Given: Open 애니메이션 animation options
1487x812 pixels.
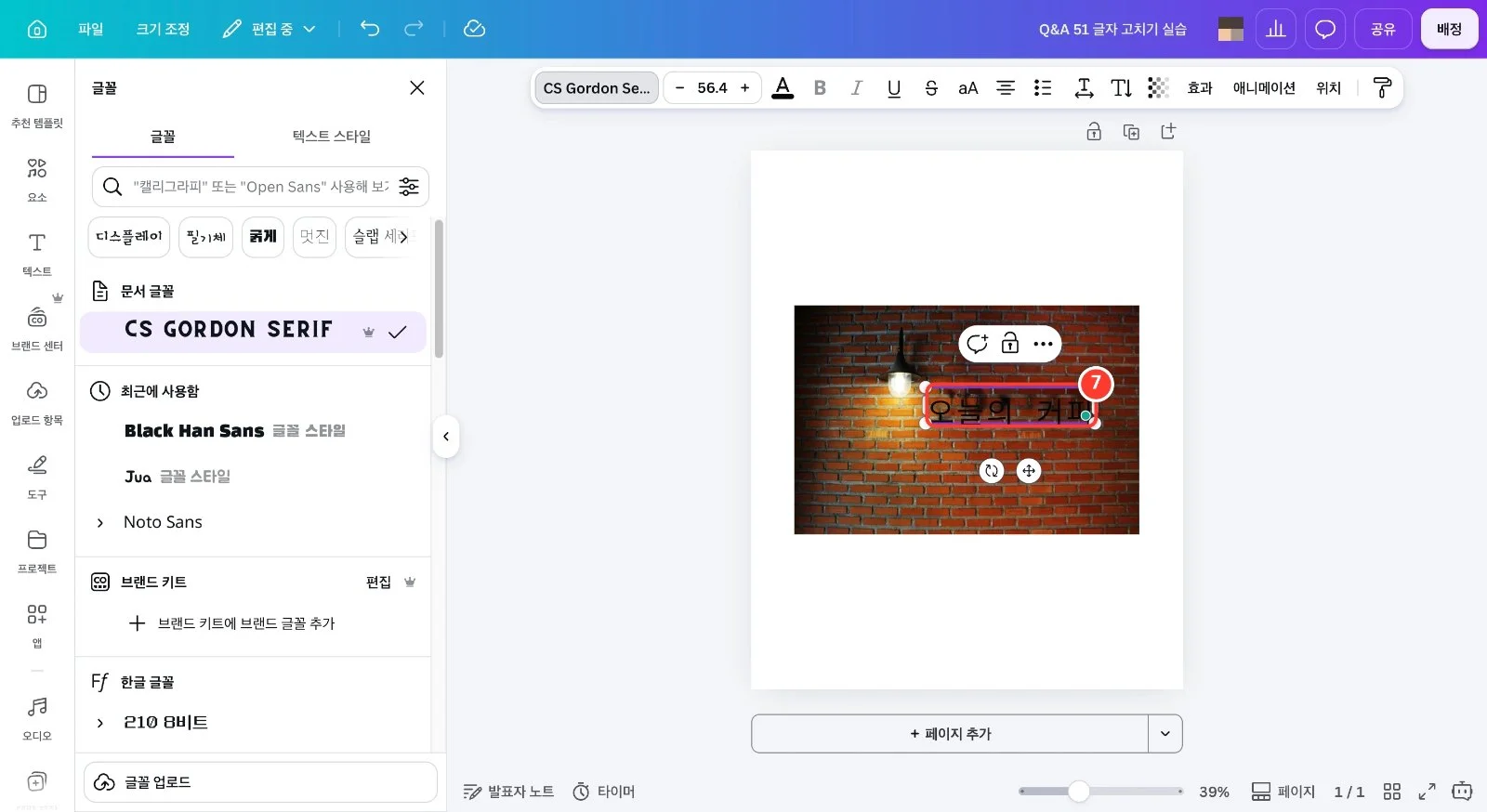Looking at the screenshot, I should coord(1264,87).
